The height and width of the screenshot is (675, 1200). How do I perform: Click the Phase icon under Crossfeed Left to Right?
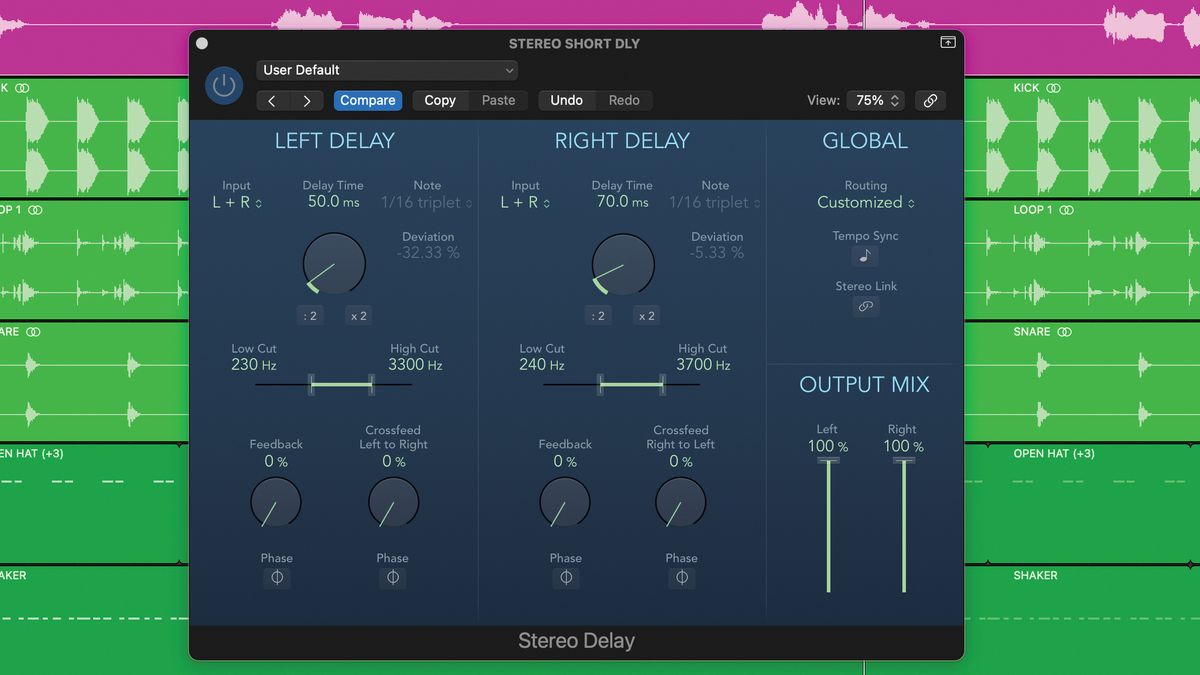393,577
